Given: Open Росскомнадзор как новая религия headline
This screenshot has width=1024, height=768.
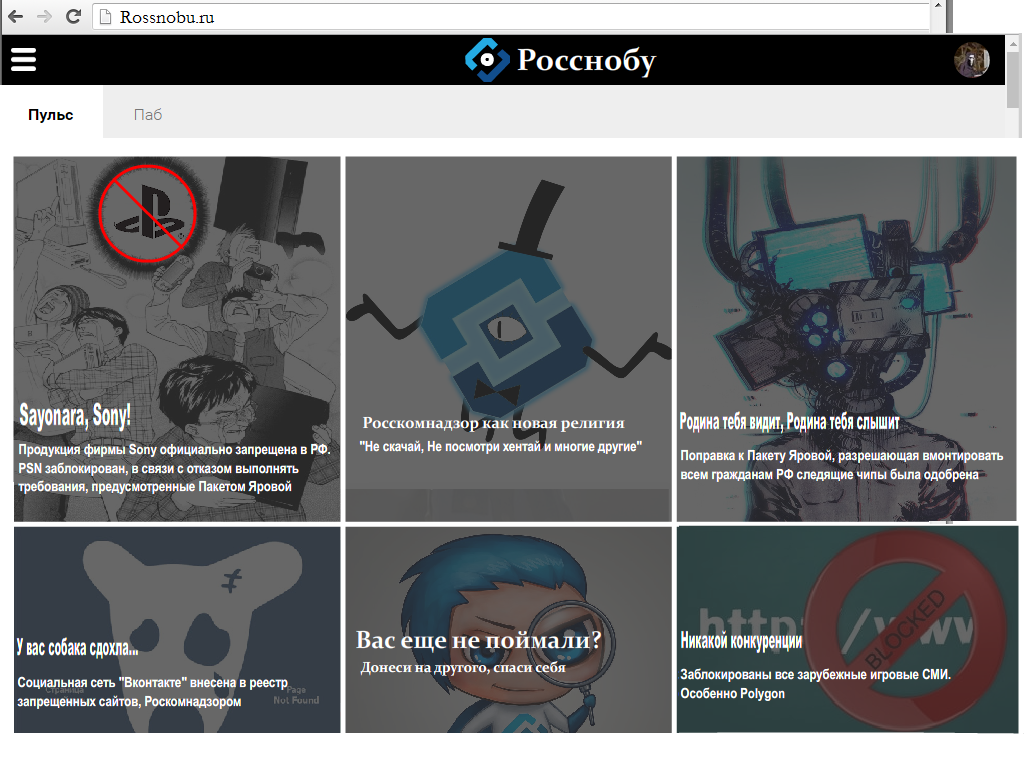Looking at the screenshot, I should coord(494,423).
